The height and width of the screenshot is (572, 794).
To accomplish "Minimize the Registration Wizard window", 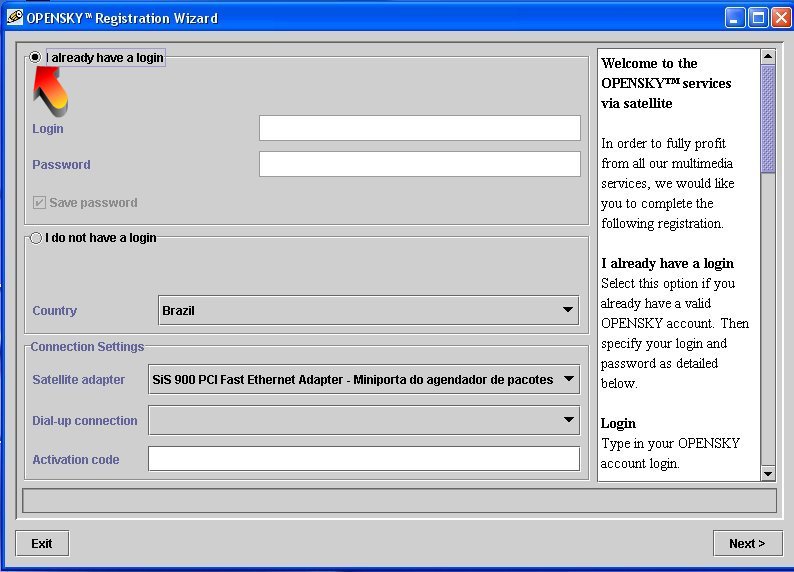I will click(735, 18).
